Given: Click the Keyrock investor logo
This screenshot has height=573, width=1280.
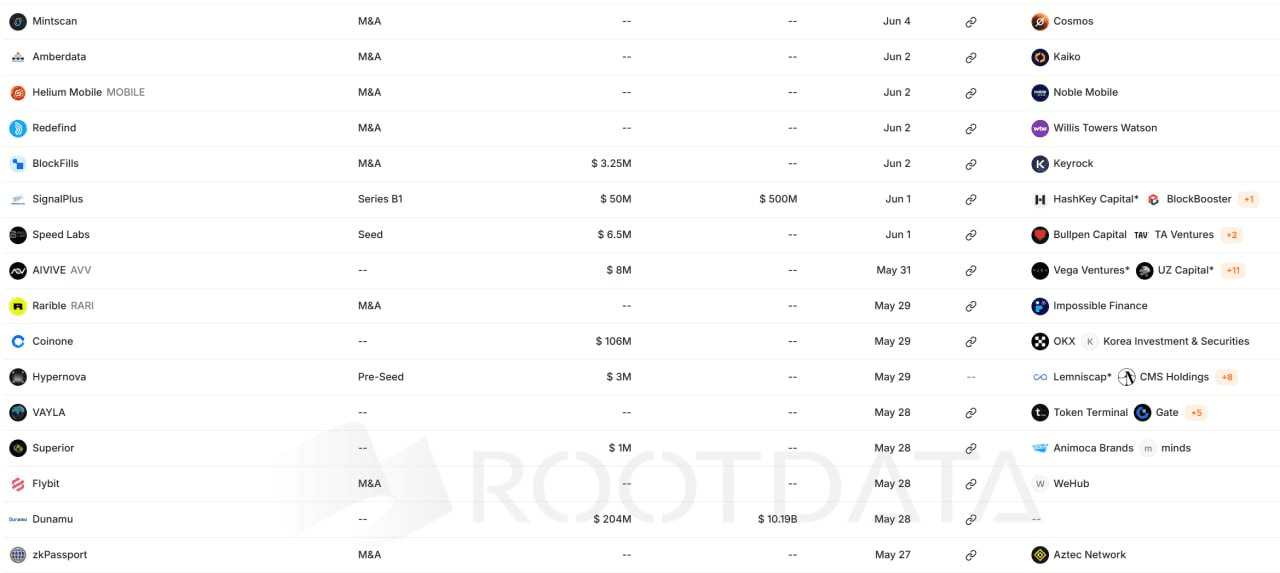Looking at the screenshot, I should (x=1040, y=163).
